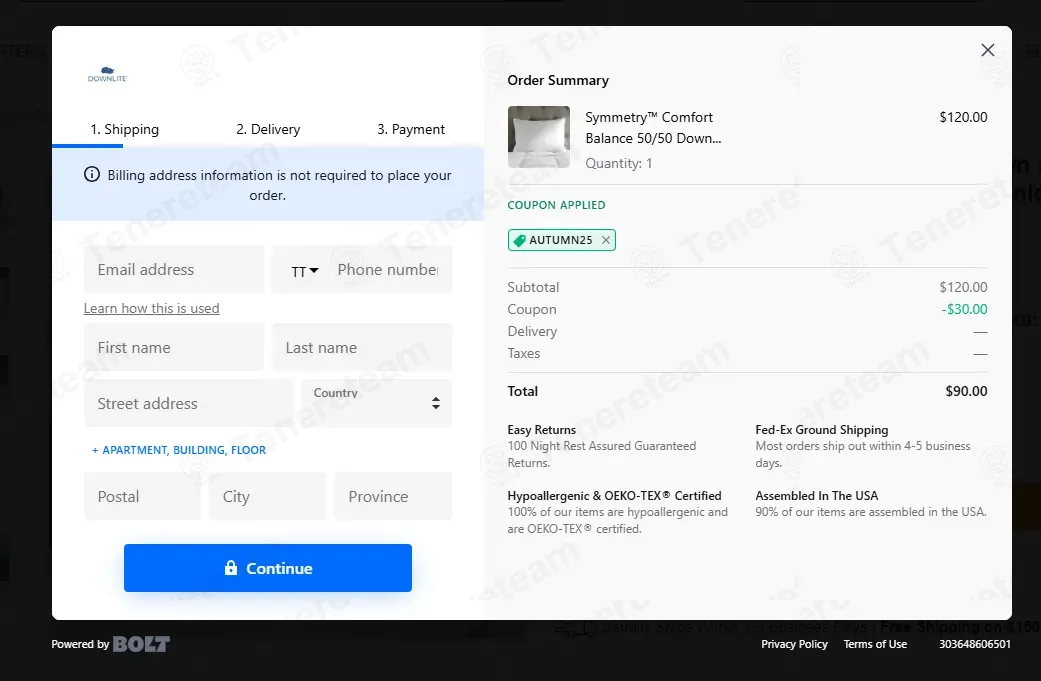Click the 'COUPON APPLIED' label
This screenshot has height=681, width=1041.
point(556,205)
